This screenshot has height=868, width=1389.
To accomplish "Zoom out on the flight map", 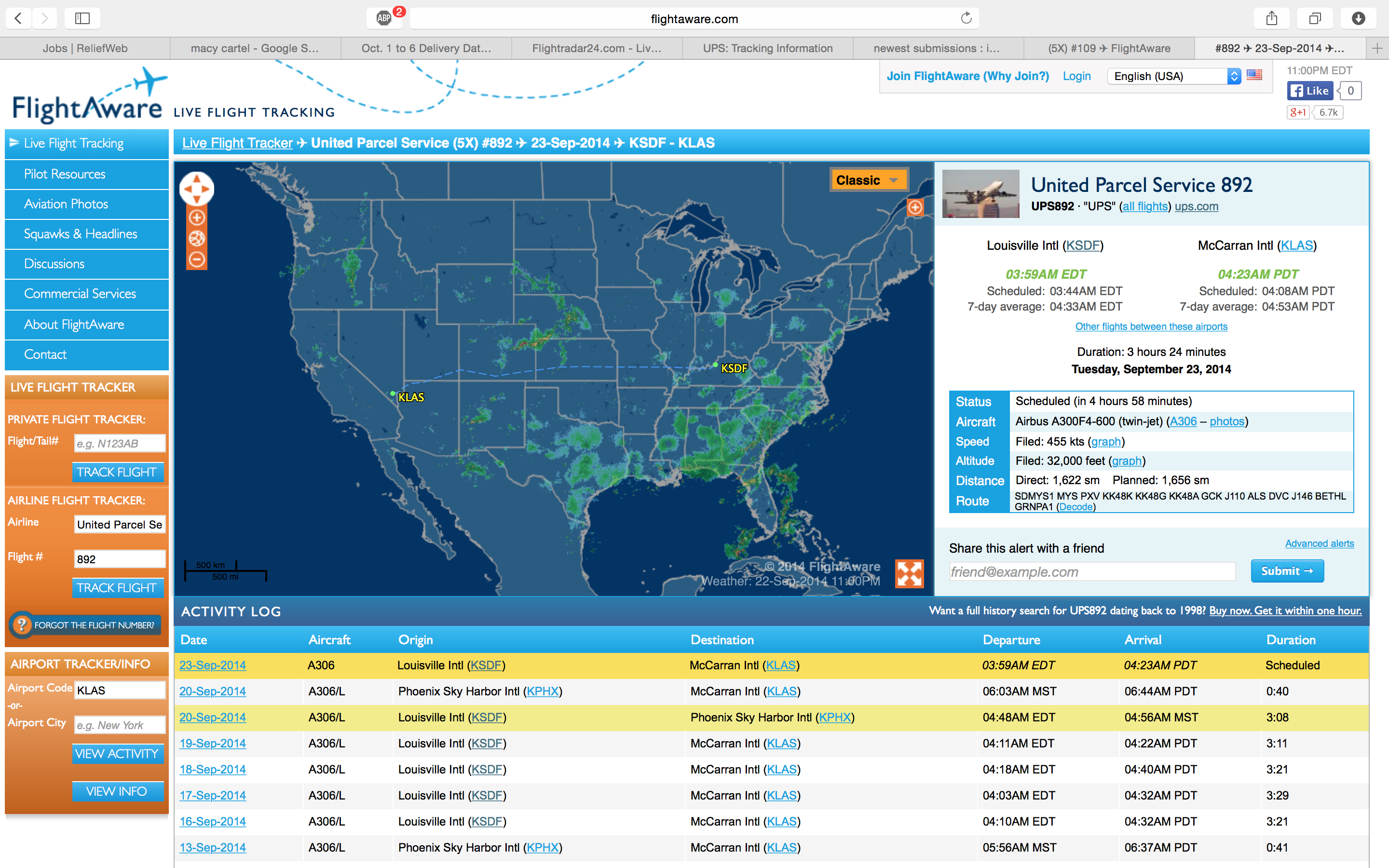I will pyautogui.click(x=197, y=259).
